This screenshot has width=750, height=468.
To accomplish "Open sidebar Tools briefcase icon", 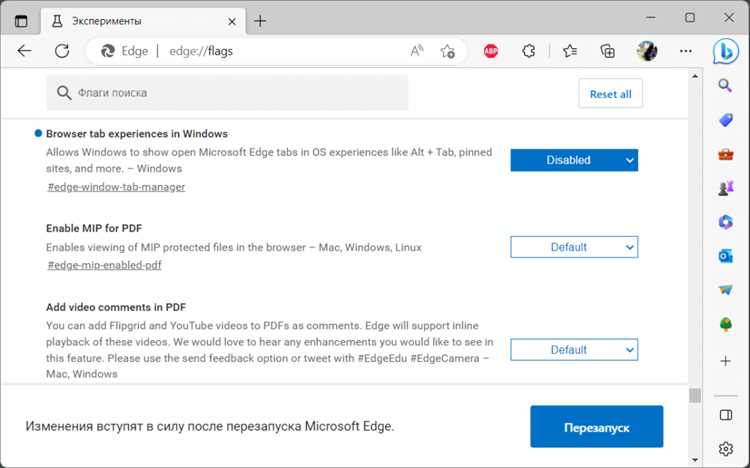I will 726,155.
